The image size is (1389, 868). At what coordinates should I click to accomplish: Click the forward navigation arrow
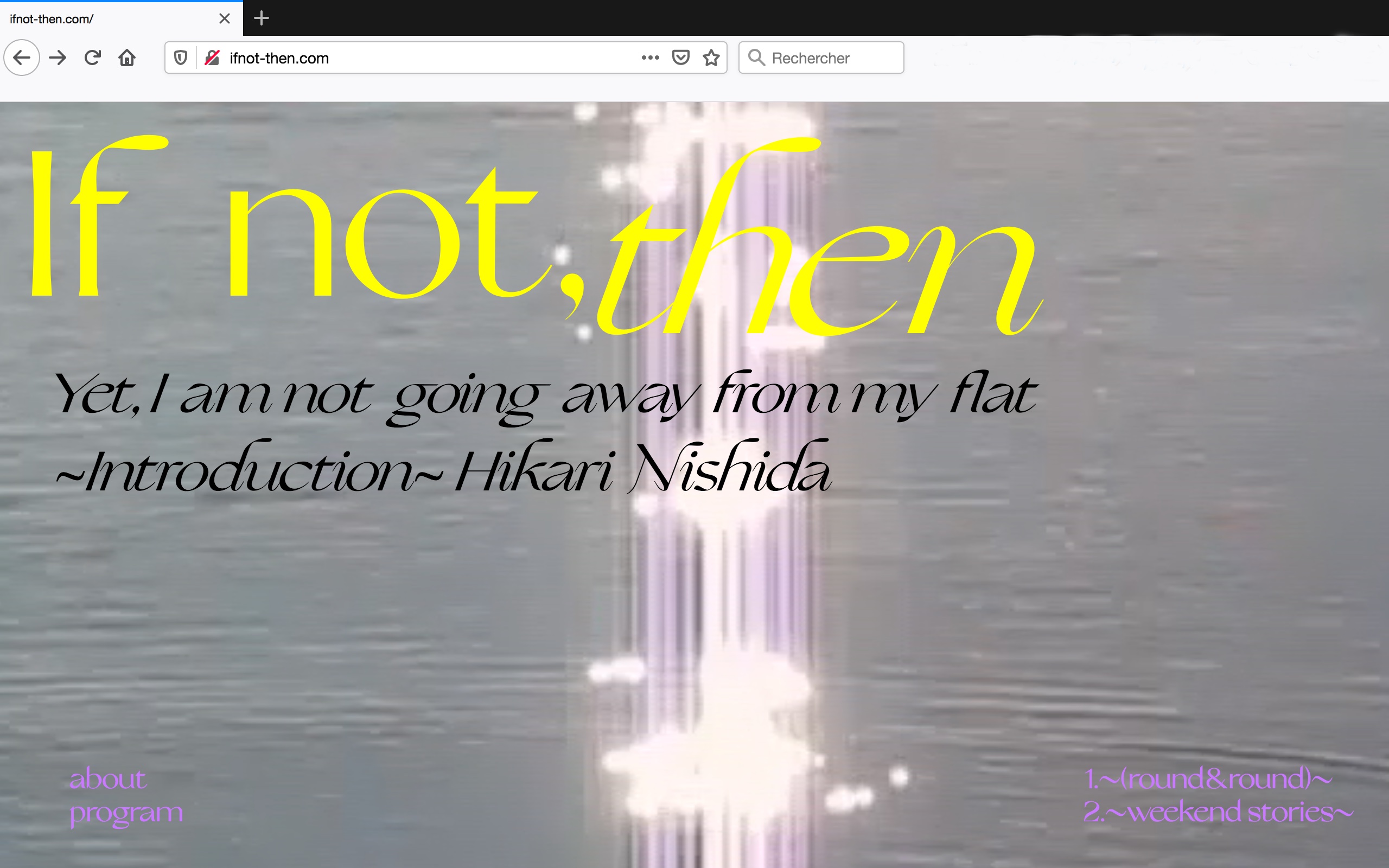click(58, 58)
